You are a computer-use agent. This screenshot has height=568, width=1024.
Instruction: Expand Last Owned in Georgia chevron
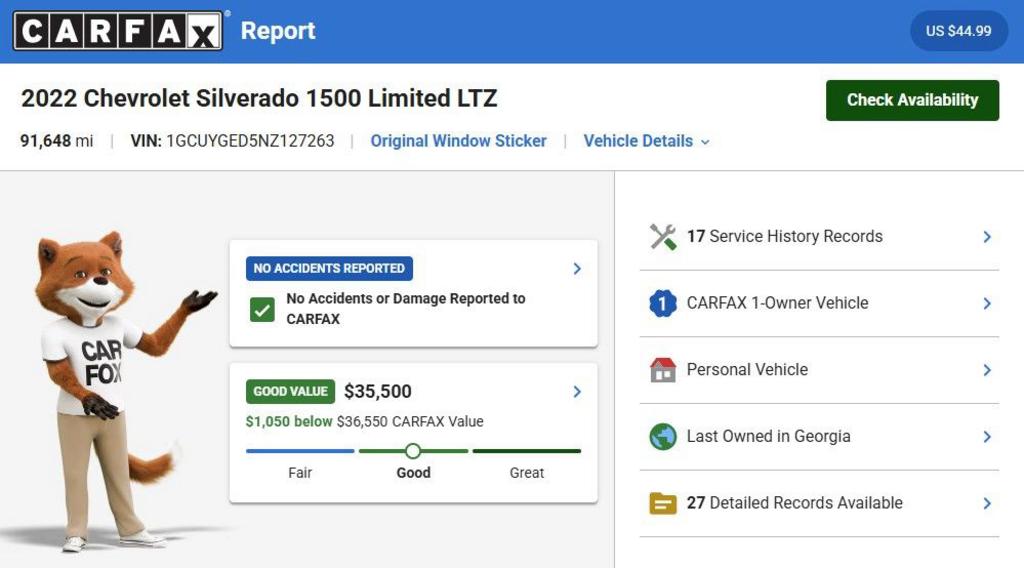click(x=987, y=437)
